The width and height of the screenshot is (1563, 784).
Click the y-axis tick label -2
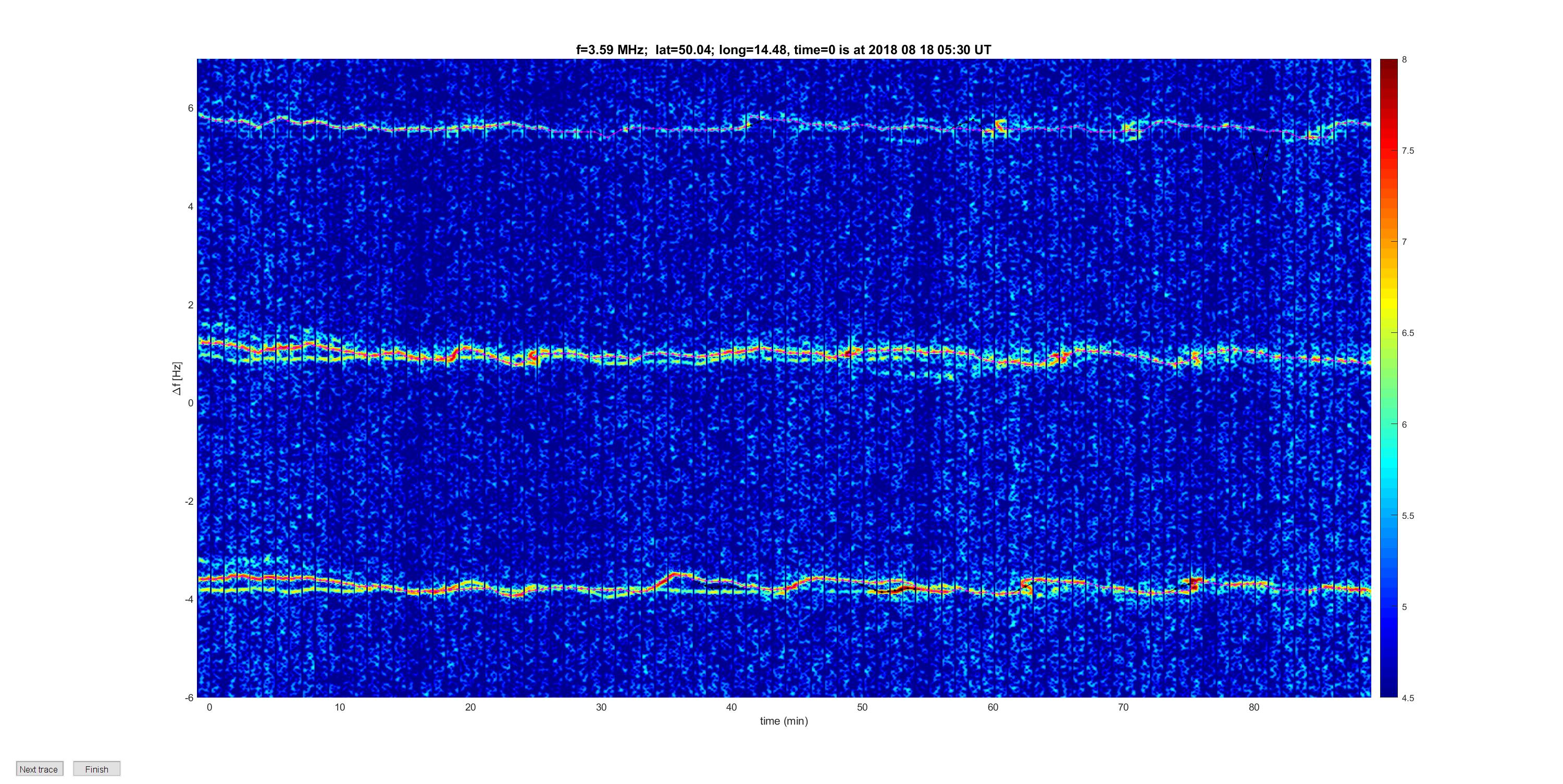point(189,501)
